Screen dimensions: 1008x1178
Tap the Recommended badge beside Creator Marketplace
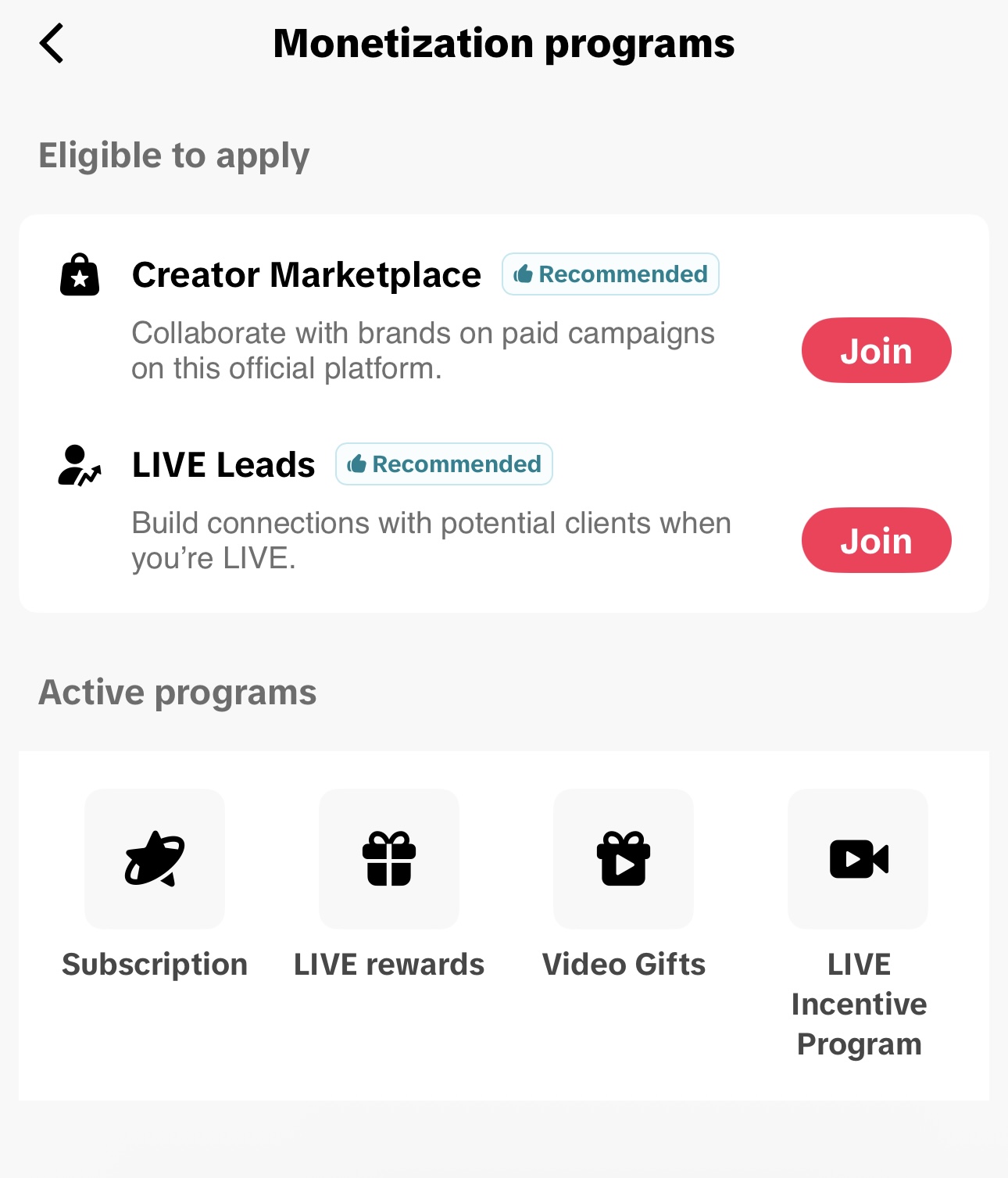coord(610,274)
